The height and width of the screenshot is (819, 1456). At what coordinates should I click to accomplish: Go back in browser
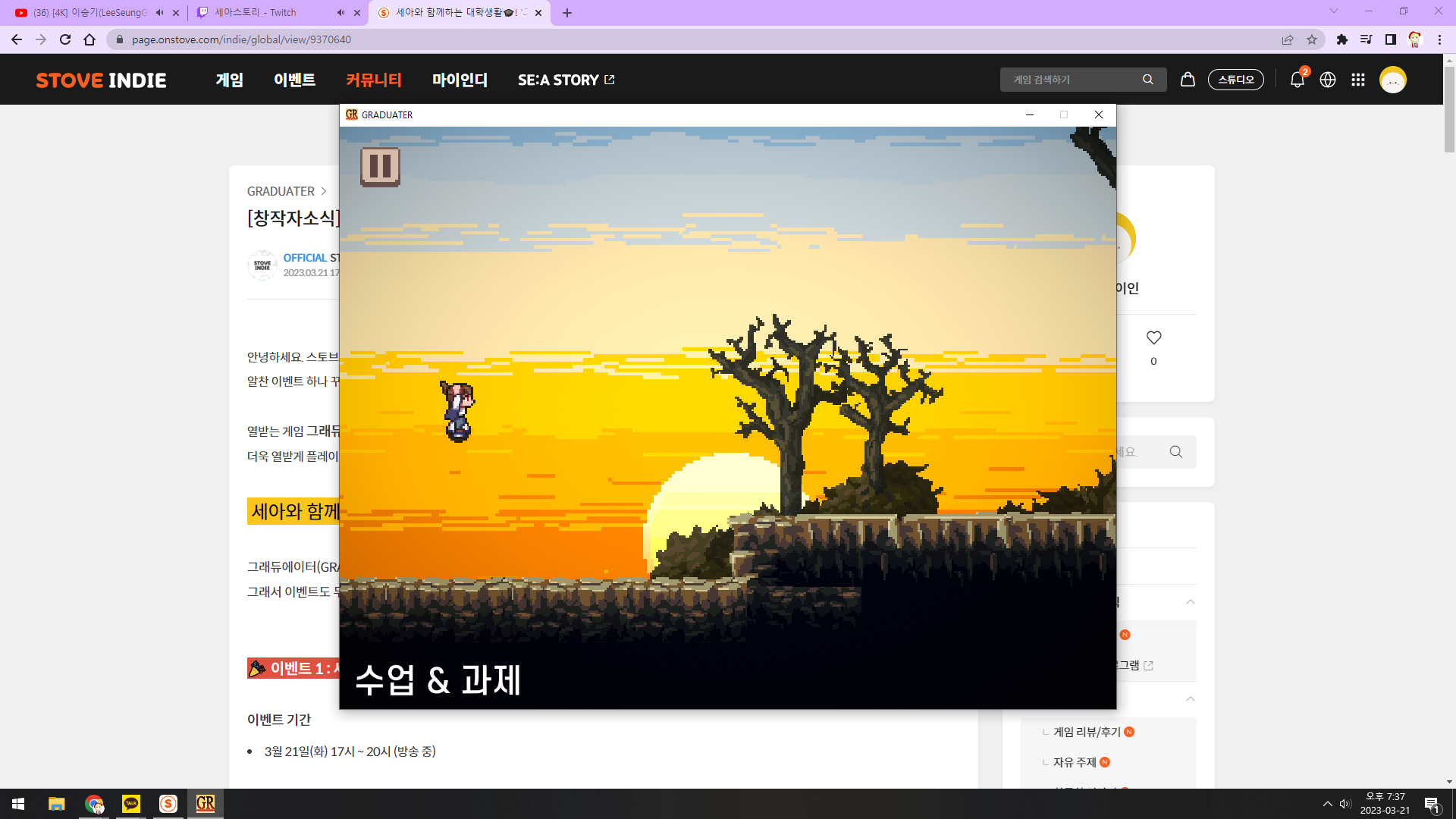coord(17,39)
